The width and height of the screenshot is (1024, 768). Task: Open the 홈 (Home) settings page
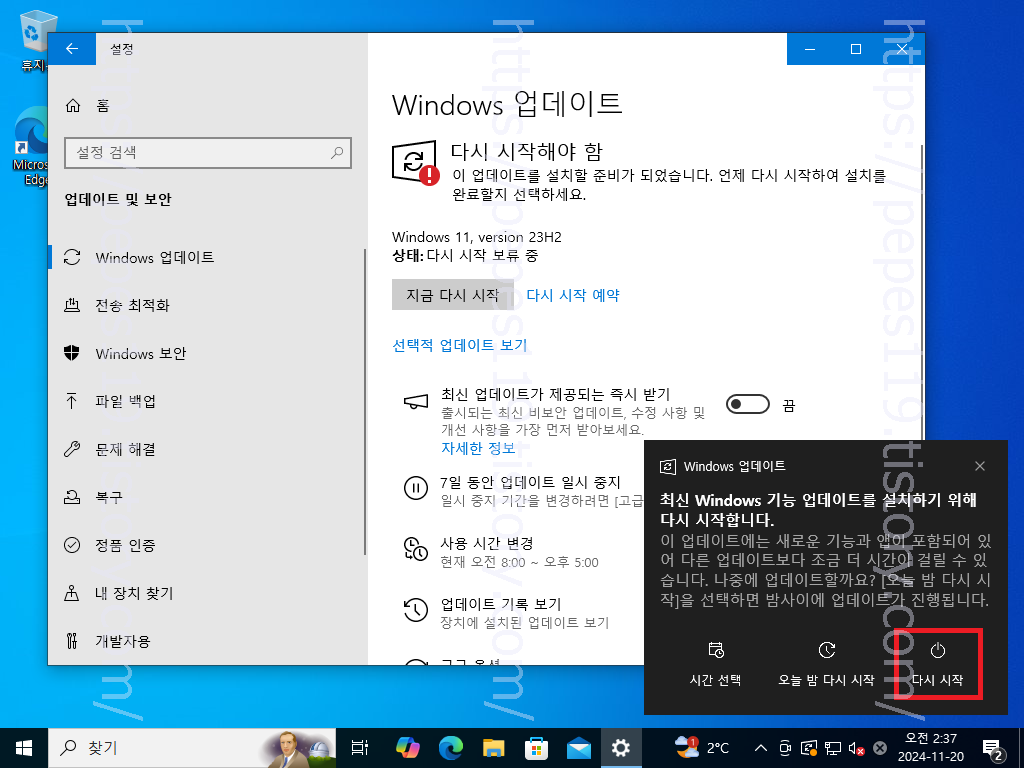[88, 106]
